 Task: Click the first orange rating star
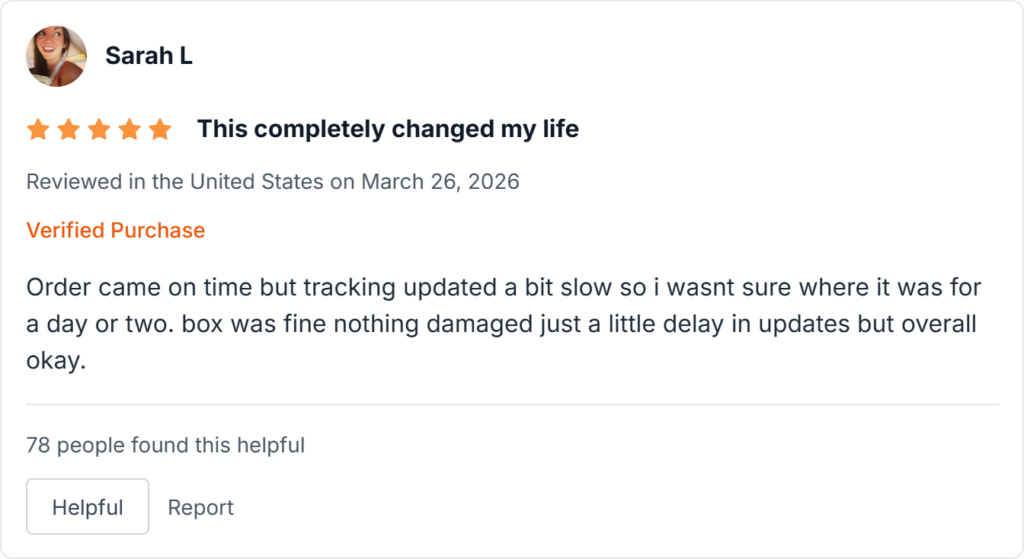(38, 130)
